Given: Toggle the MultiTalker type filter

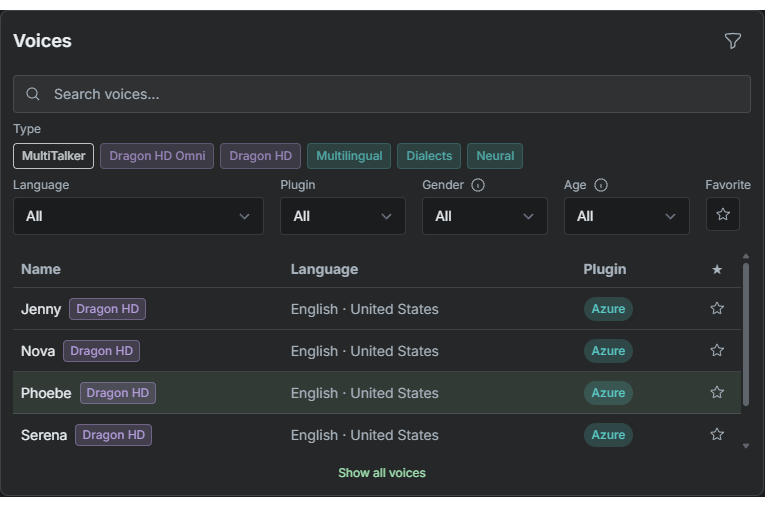Looking at the screenshot, I should (53, 156).
